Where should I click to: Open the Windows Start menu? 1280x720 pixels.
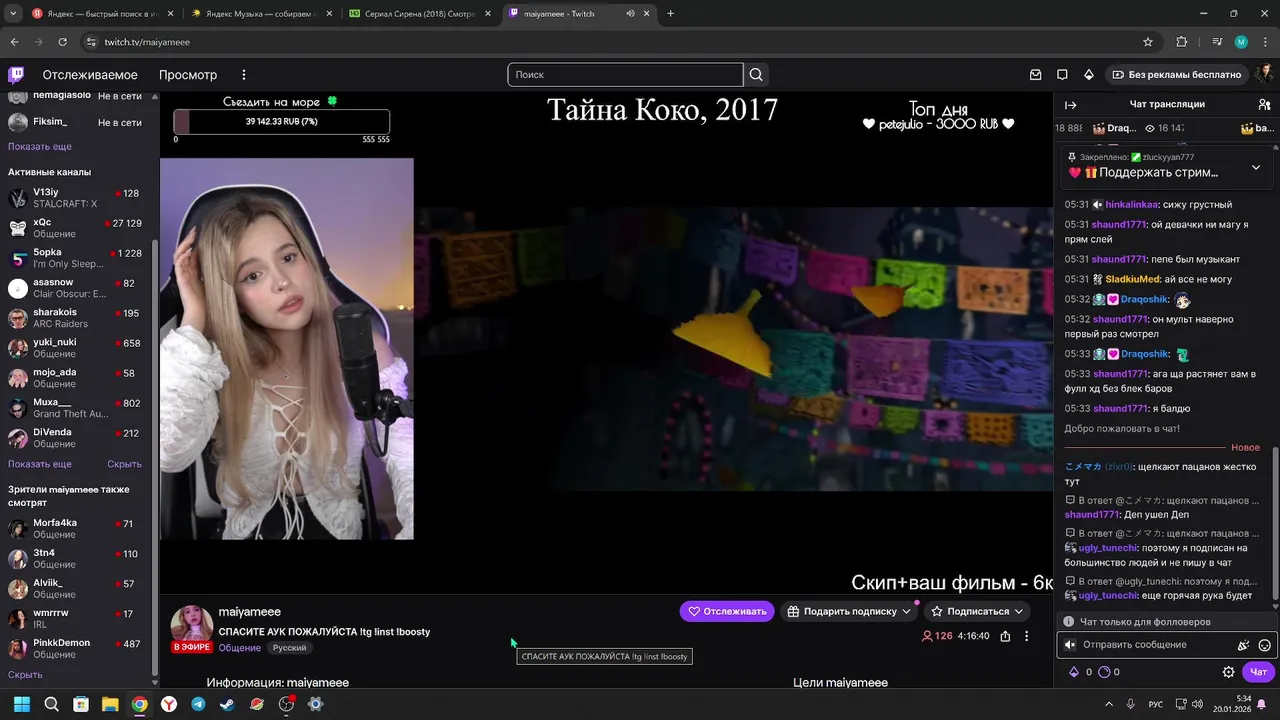point(21,704)
